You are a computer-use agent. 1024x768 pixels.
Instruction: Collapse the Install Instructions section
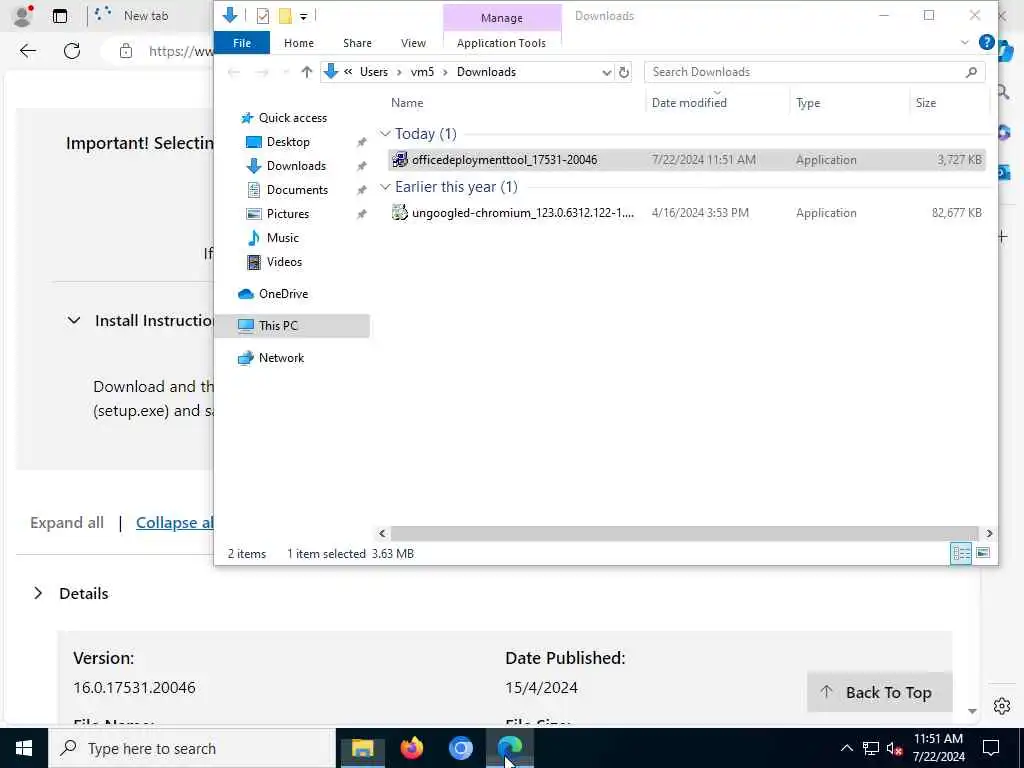(x=74, y=321)
